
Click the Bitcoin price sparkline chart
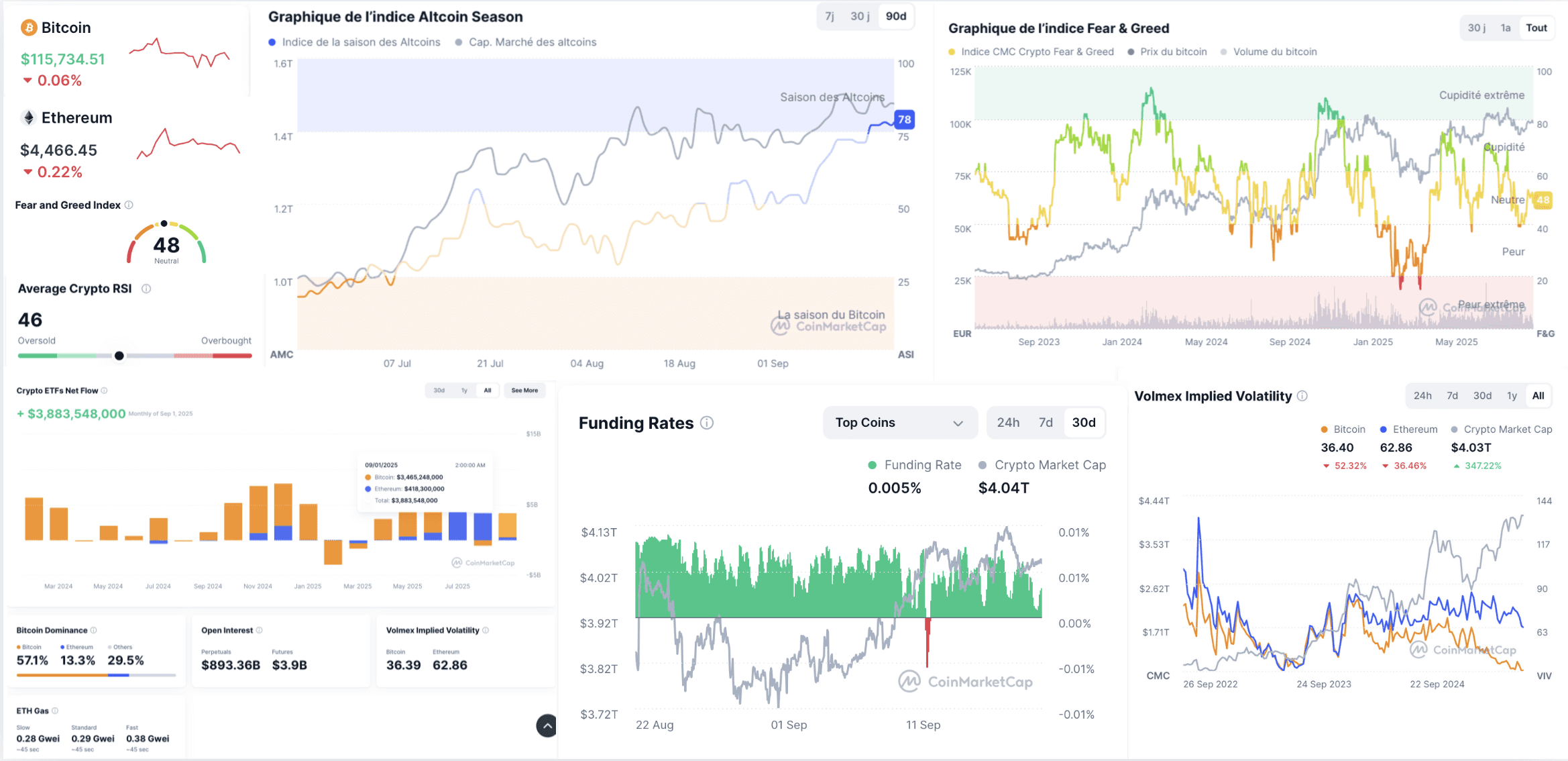click(180, 52)
